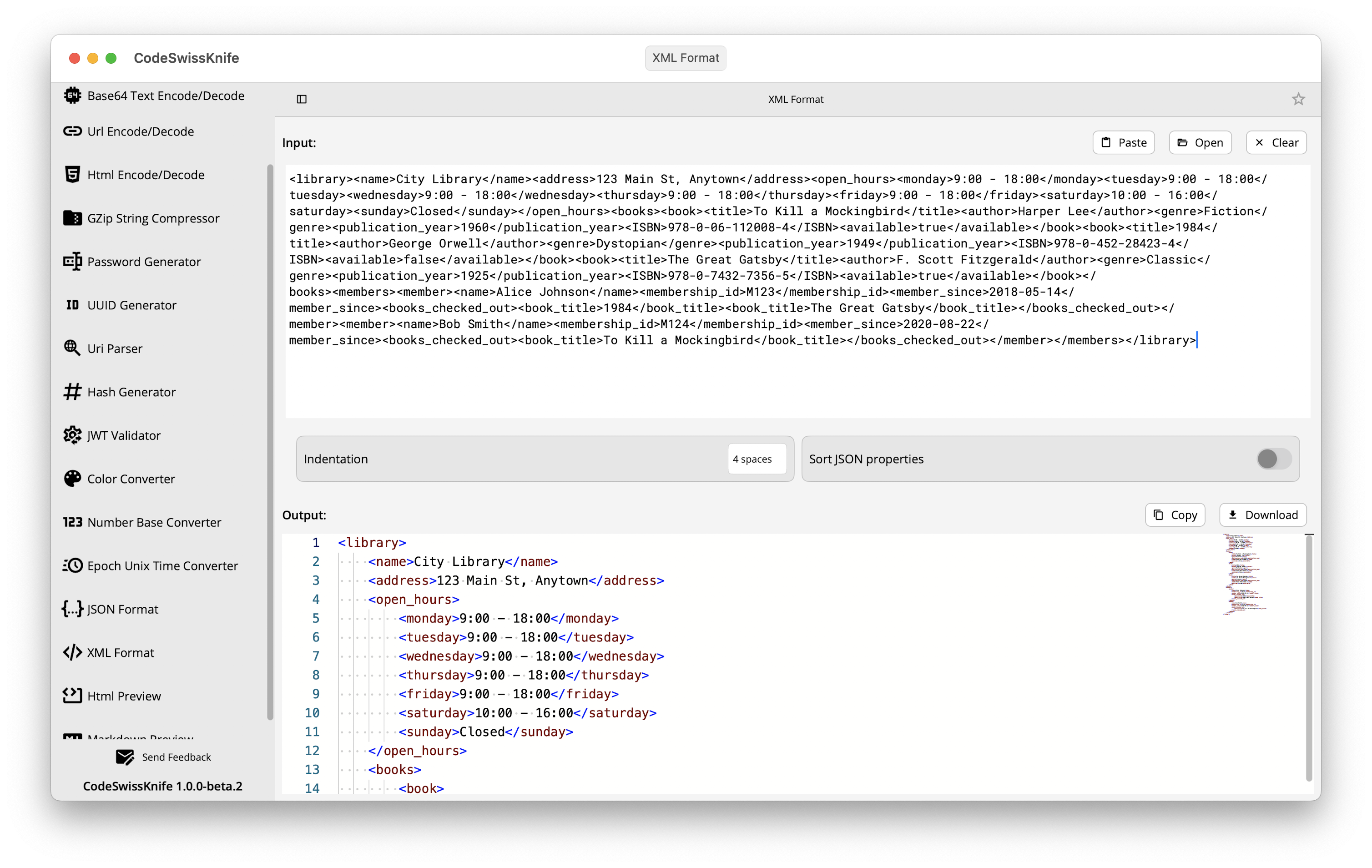
Task: Click output line 1 <library> tag
Action: click(x=372, y=543)
